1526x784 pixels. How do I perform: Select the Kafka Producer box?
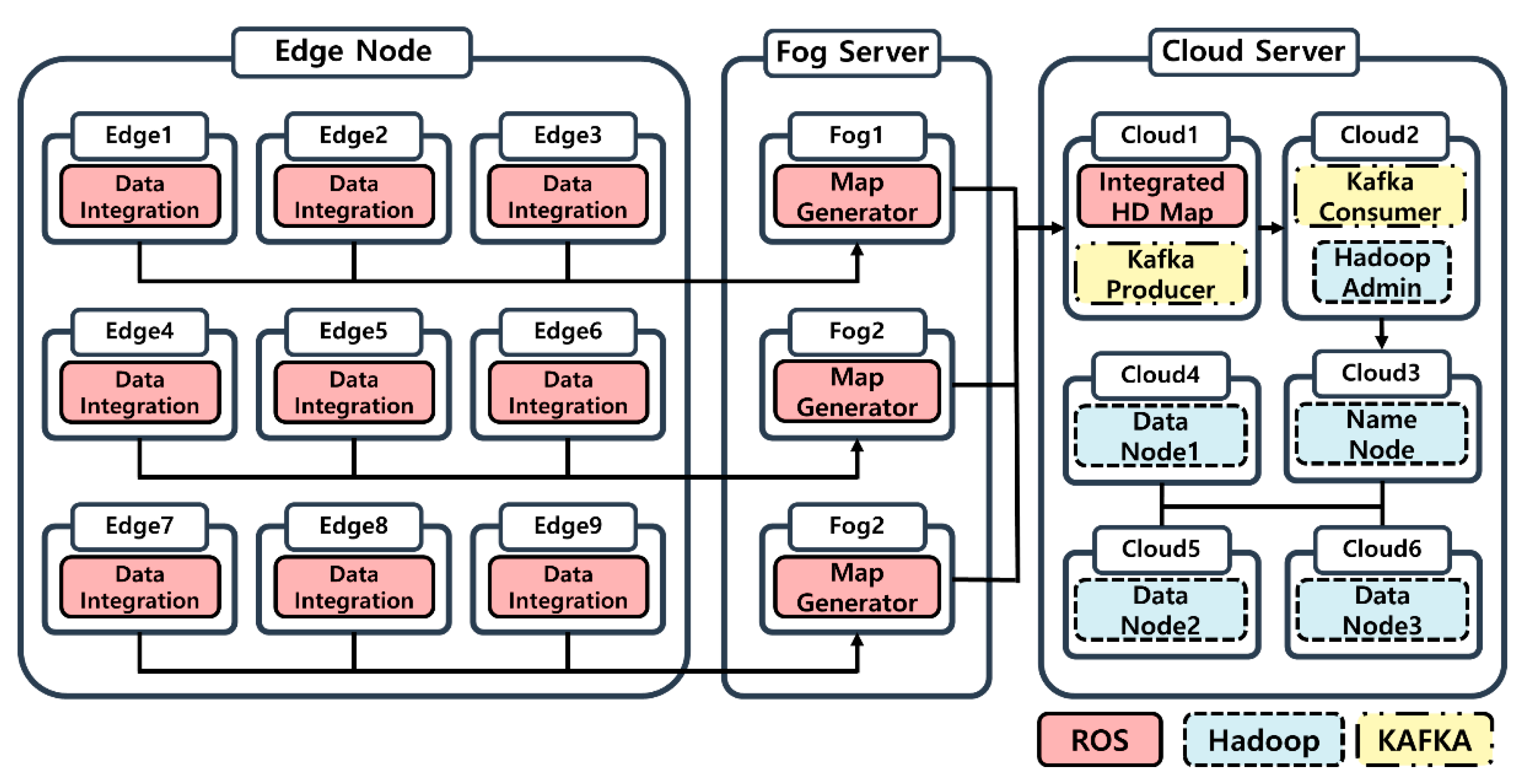tap(1160, 274)
